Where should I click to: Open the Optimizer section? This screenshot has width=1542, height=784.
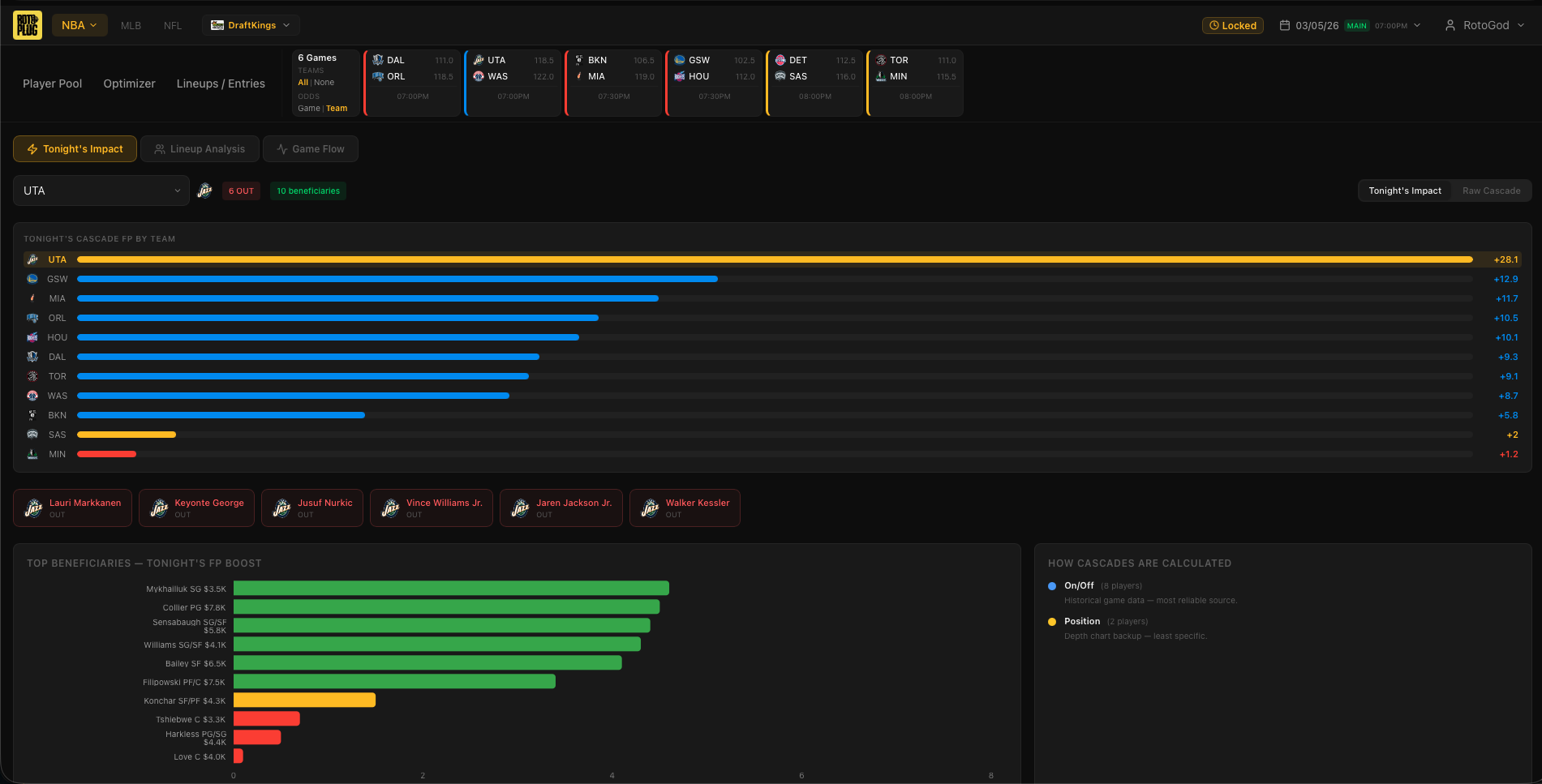pyautogui.click(x=129, y=84)
